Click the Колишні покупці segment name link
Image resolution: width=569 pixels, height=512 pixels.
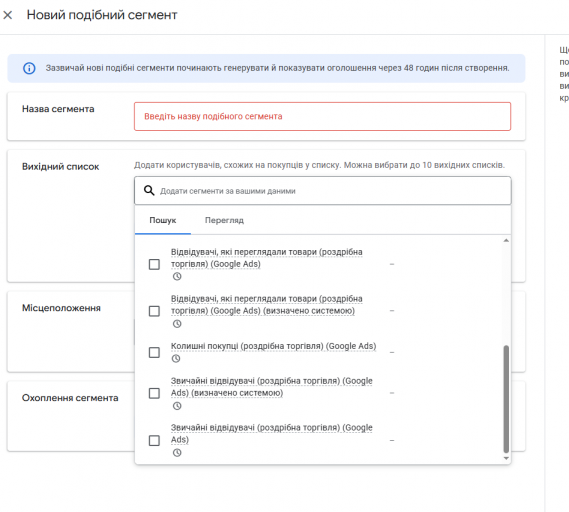pyautogui.click(x=273, y=346)
